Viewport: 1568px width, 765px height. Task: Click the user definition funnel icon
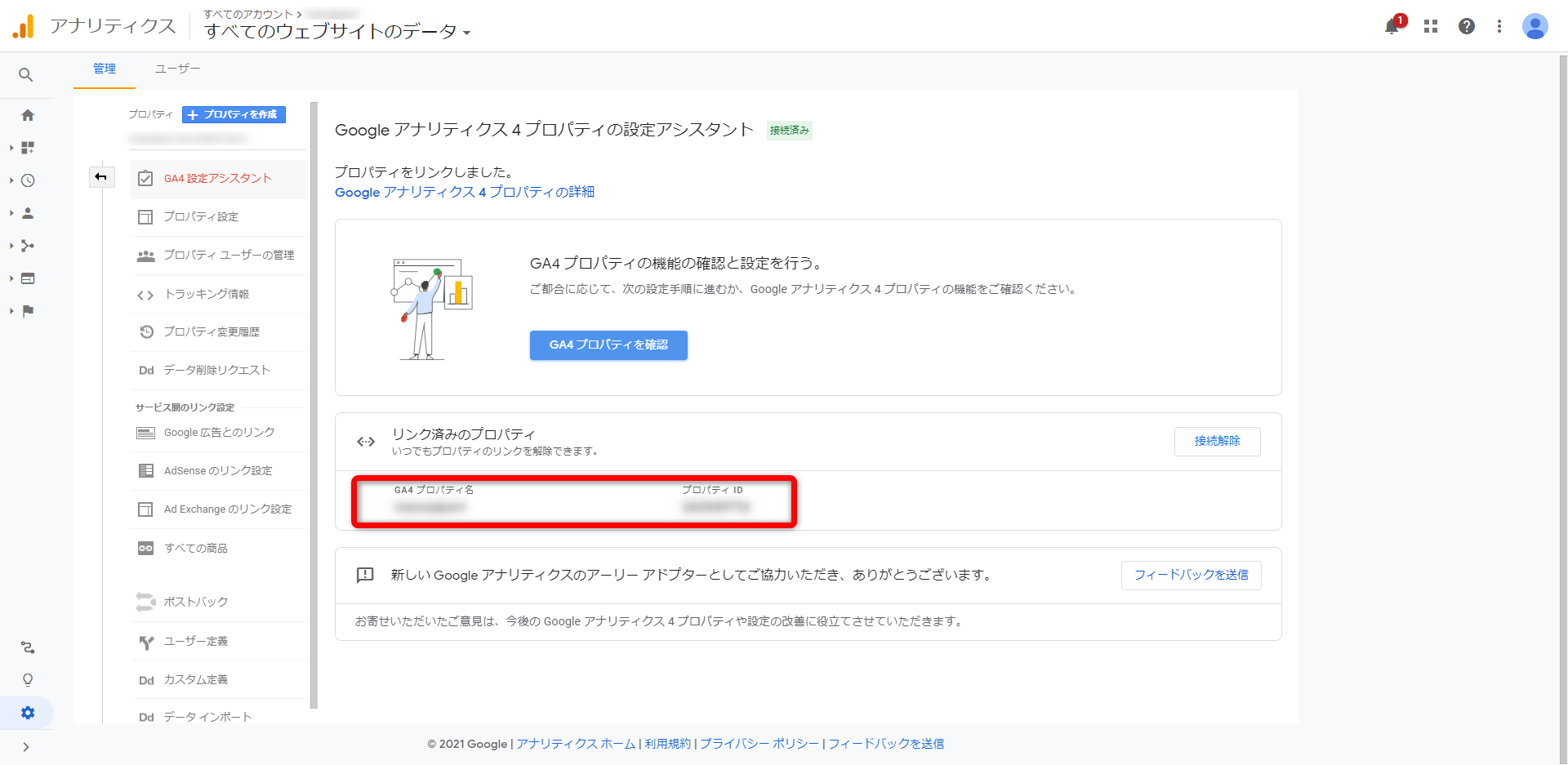(x=146, y=643)
